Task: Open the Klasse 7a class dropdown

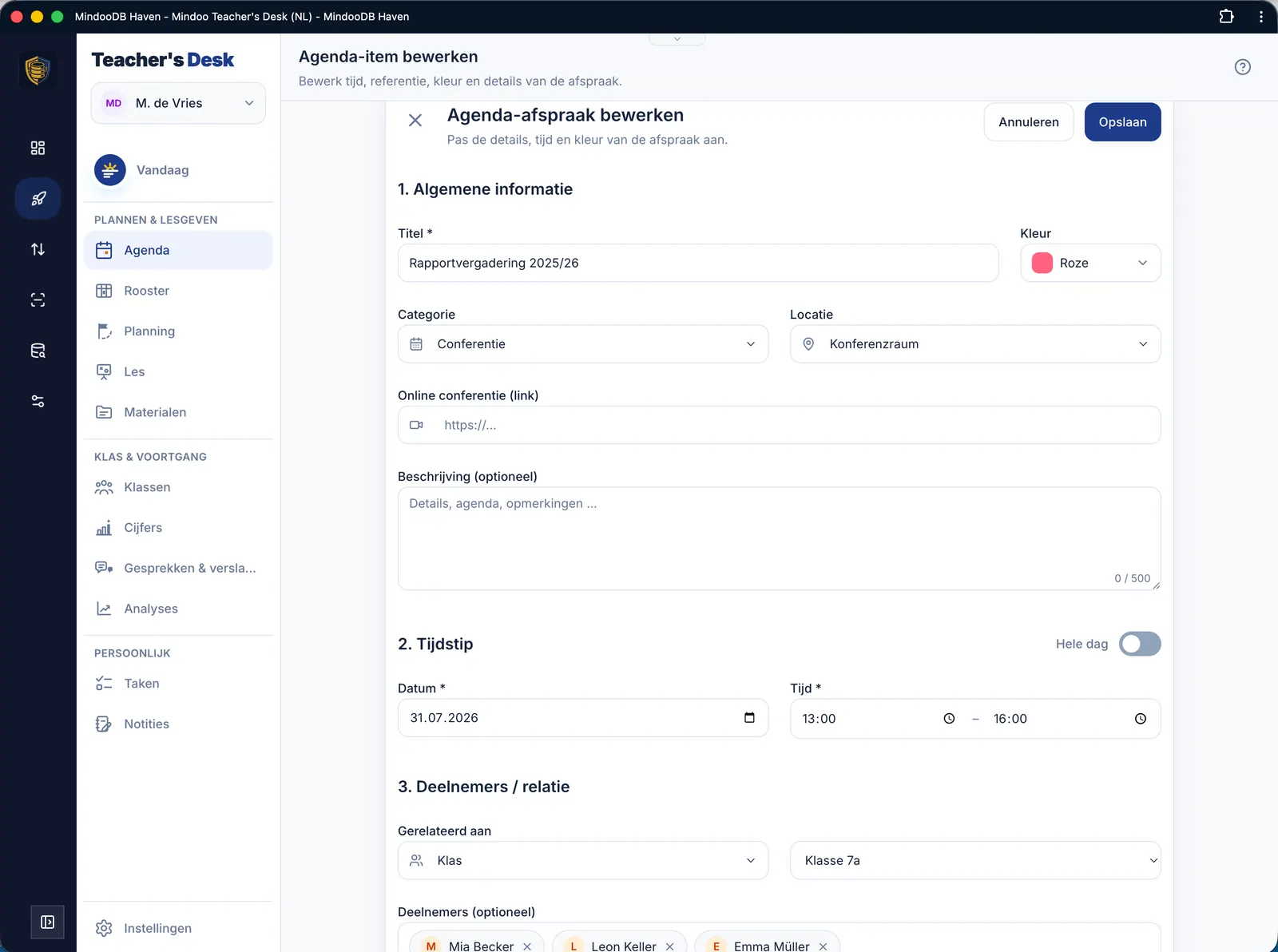Action: point(975,860)
